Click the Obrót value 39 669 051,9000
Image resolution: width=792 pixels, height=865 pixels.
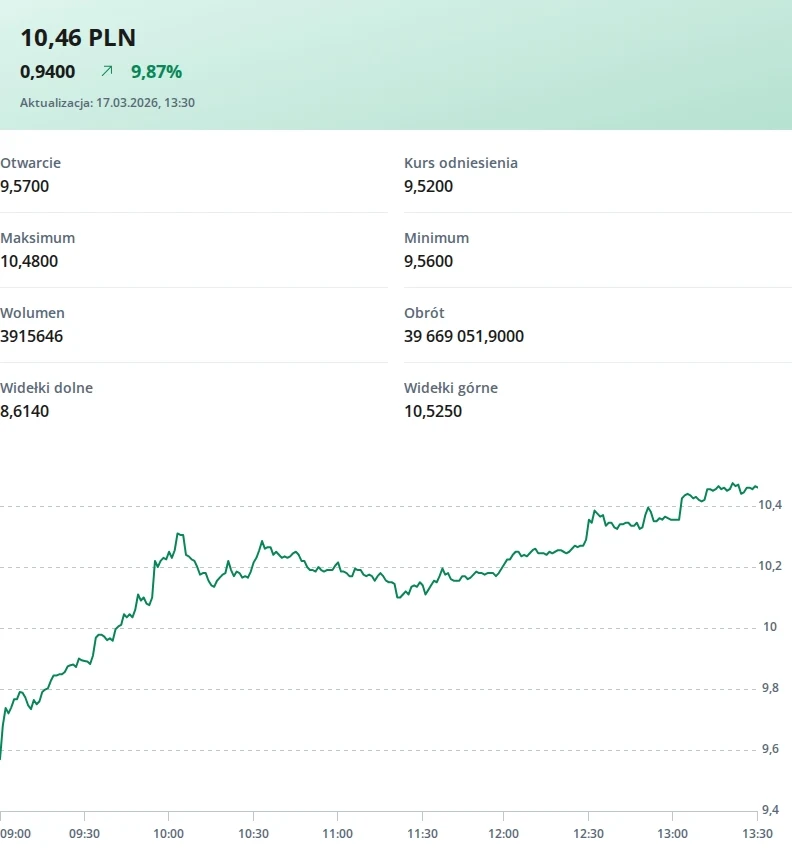click(x=464, y=337)
